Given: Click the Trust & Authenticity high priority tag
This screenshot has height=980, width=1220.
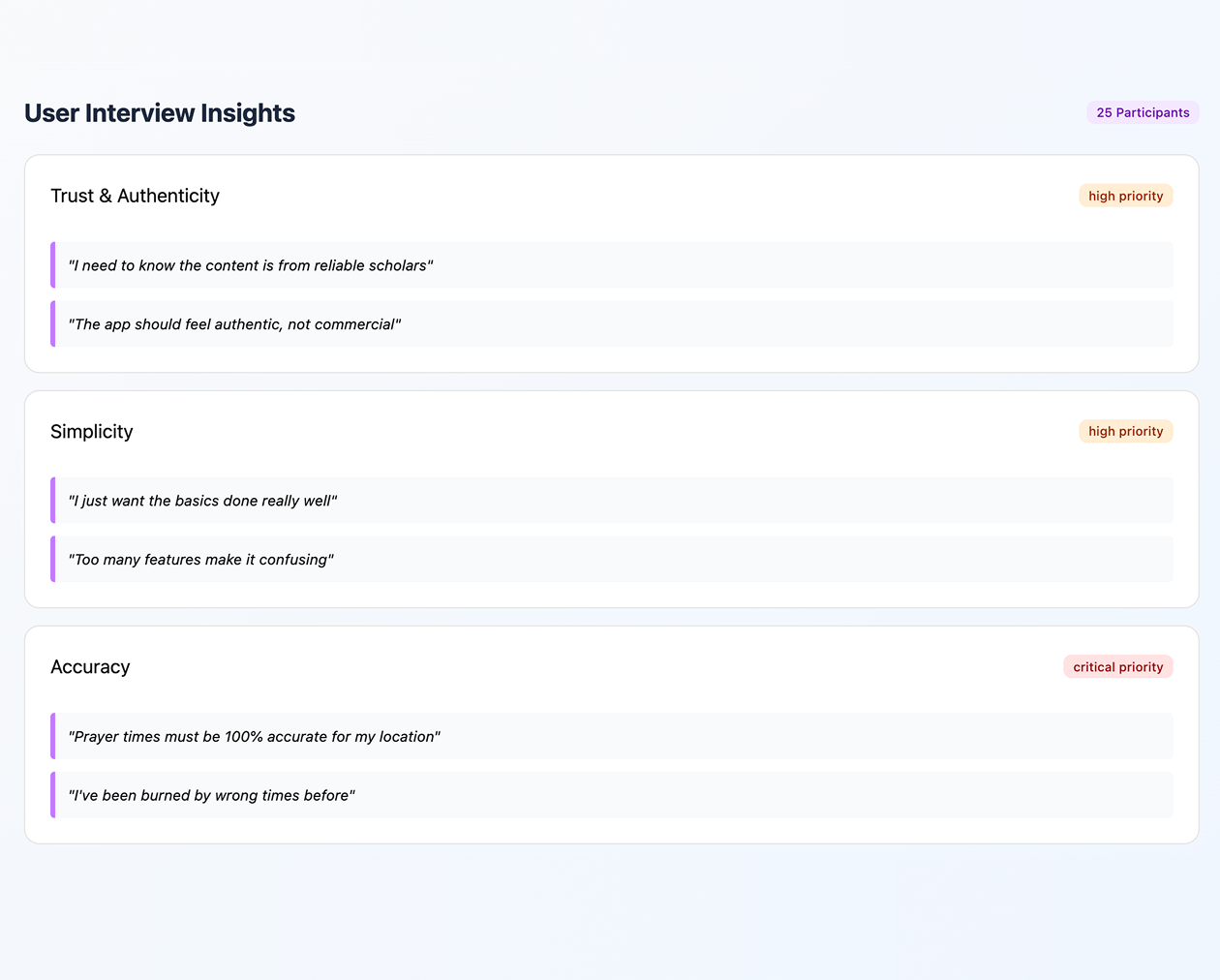Looking at the screenshot, I should (1125, 196).
